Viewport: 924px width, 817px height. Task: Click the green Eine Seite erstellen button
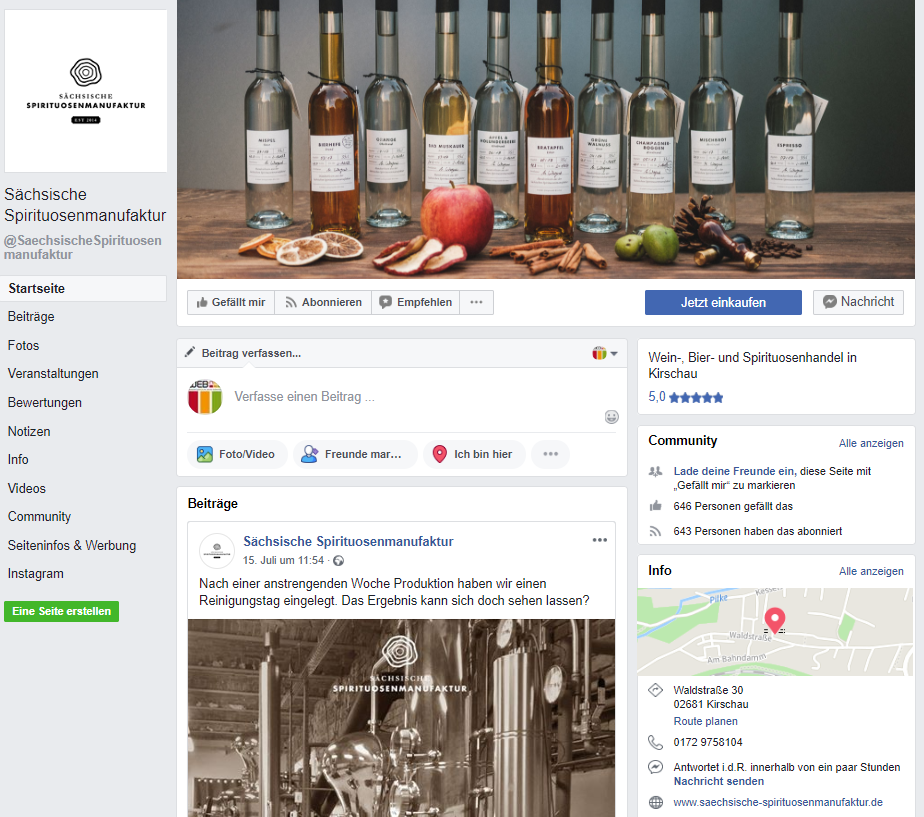[61, 611]
